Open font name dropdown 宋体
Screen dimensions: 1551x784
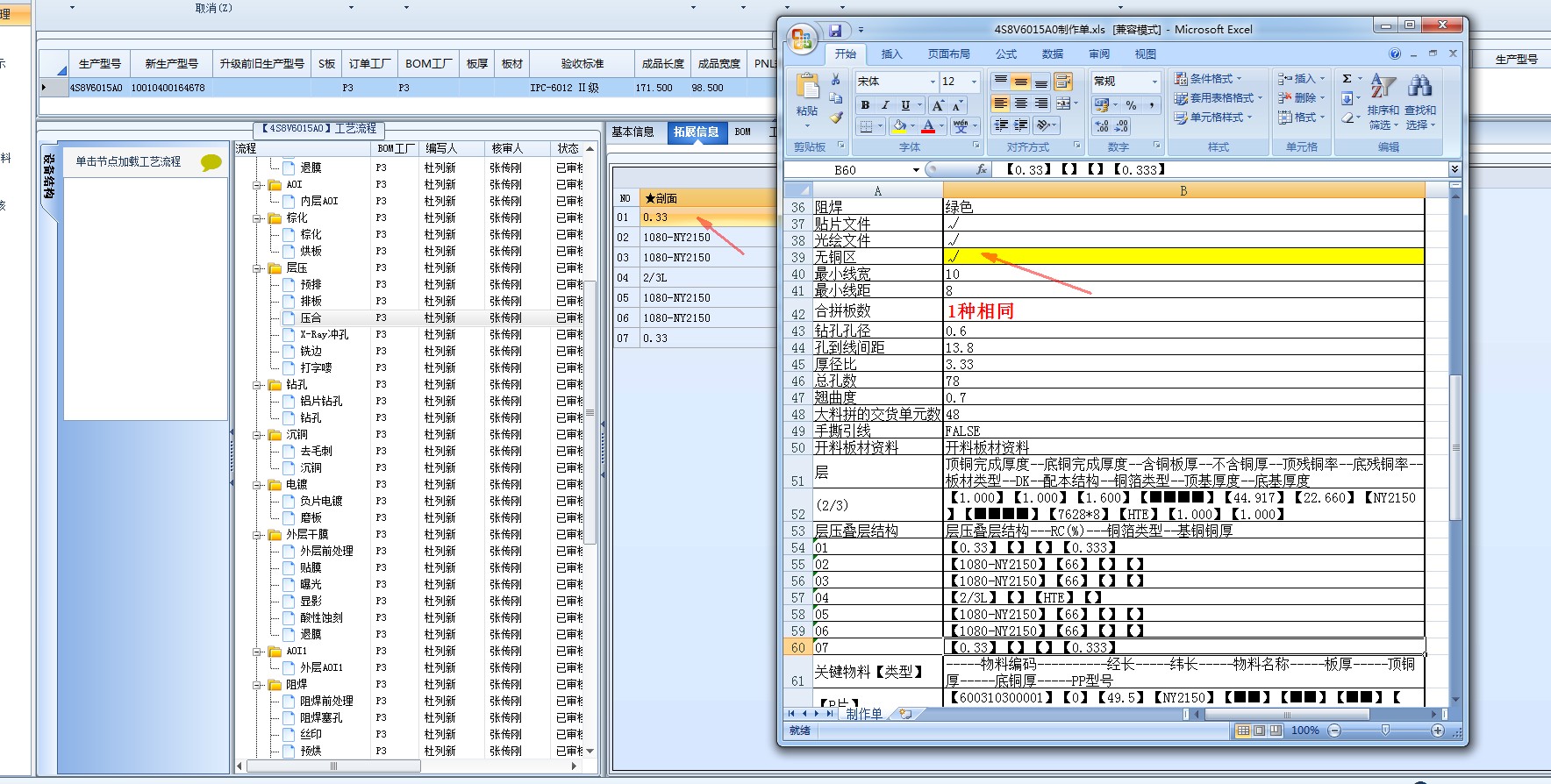(x=933, y=82)
